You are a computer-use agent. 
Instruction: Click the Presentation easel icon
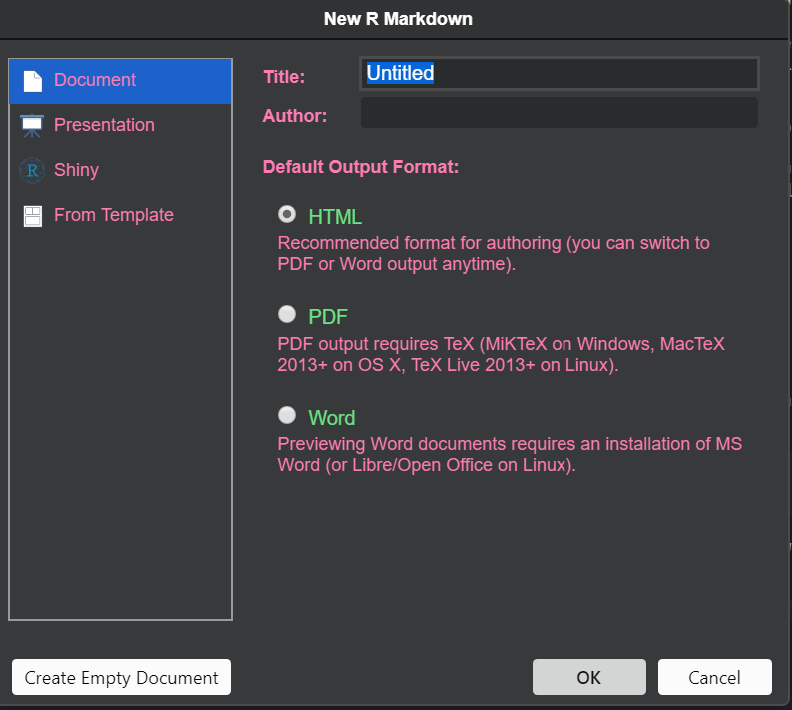pyautogui.click(x=32, y=126)
